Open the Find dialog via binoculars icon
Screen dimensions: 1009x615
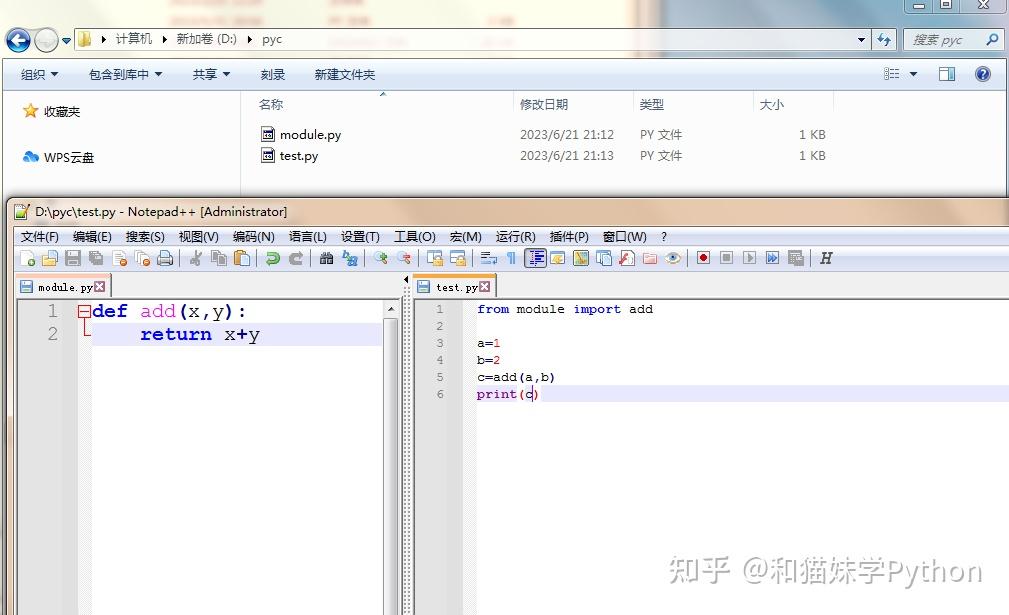click(329, 258)
